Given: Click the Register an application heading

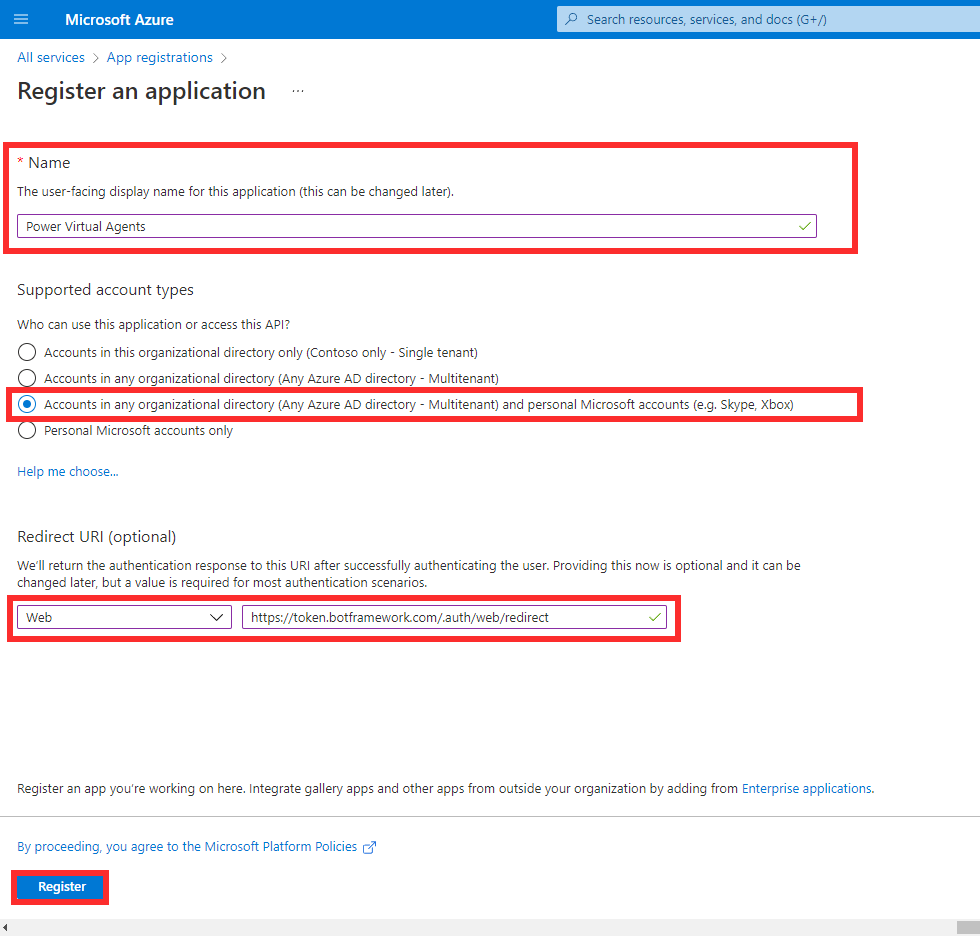Looking at the screenshot, I should click(x=141, y=91).
